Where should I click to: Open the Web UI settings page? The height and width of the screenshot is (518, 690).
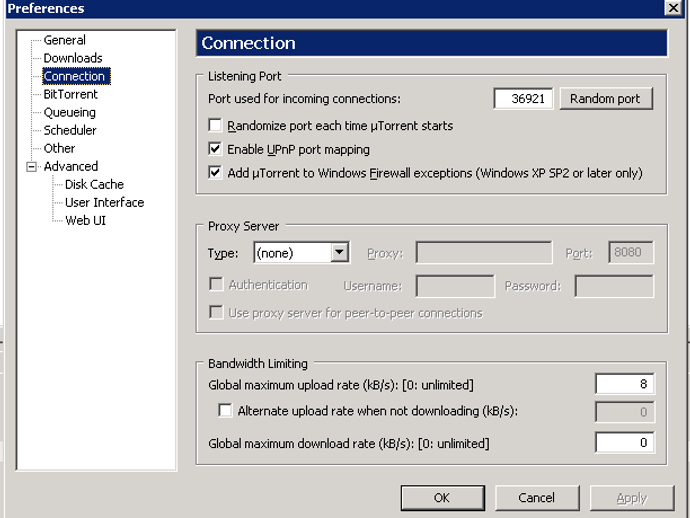click(85, 220)
